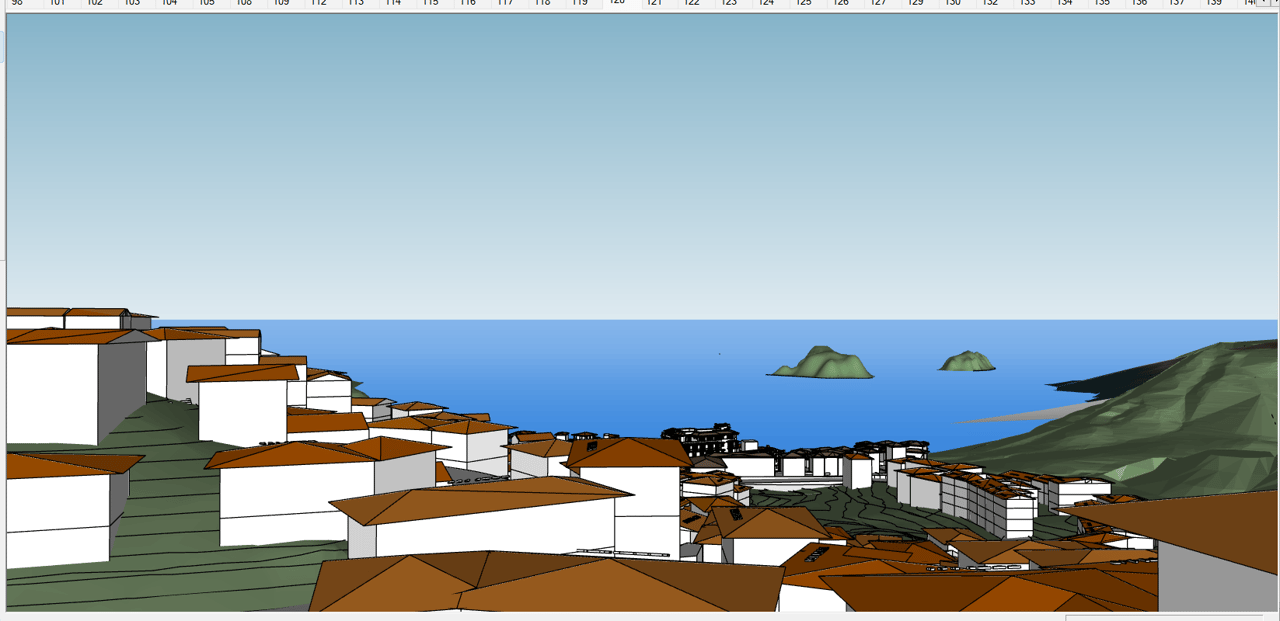1280x621 pixels.
Task: Switch to scene tab 133
Action: click(1027, 3)
